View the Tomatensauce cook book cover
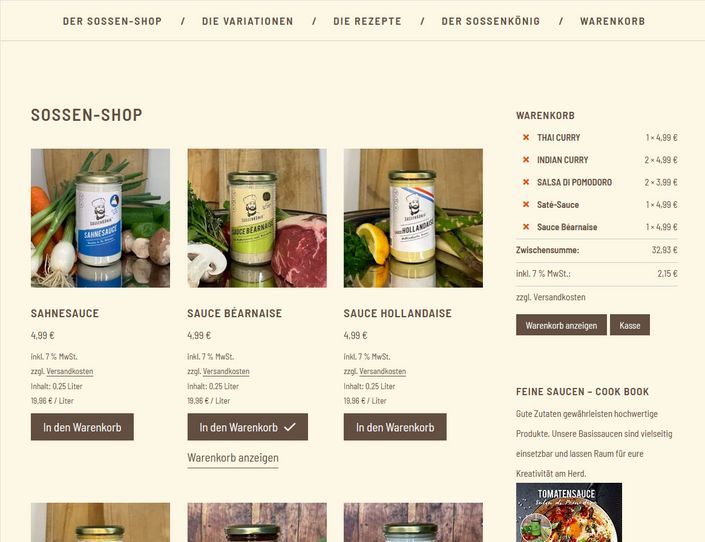This screenshot has height=542, width=705. 569,513
